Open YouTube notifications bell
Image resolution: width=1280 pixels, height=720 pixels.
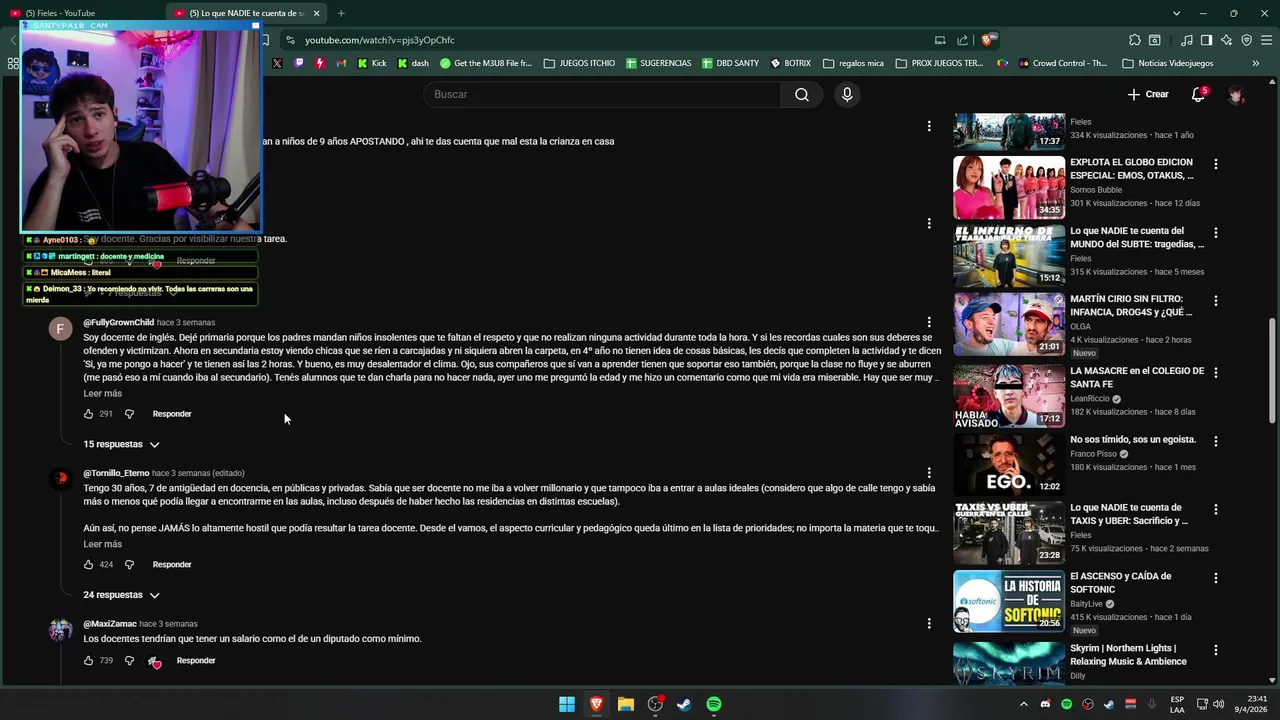click(1198, 94)
